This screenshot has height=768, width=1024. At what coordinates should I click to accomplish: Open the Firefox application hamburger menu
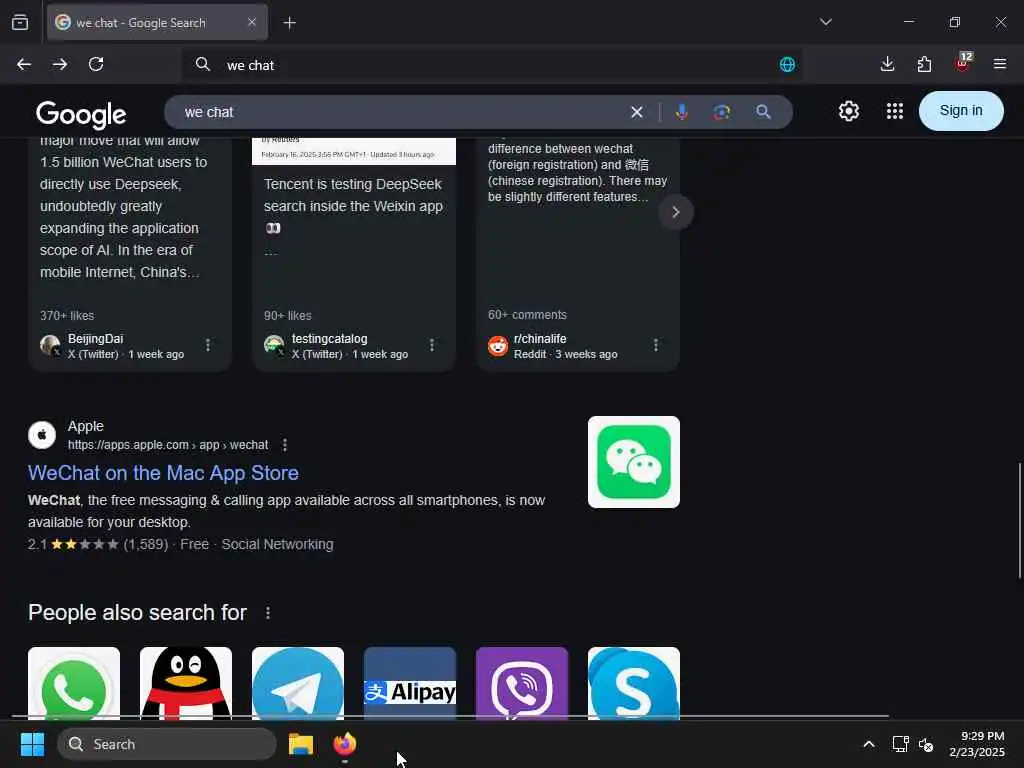[x=999, y=64]
